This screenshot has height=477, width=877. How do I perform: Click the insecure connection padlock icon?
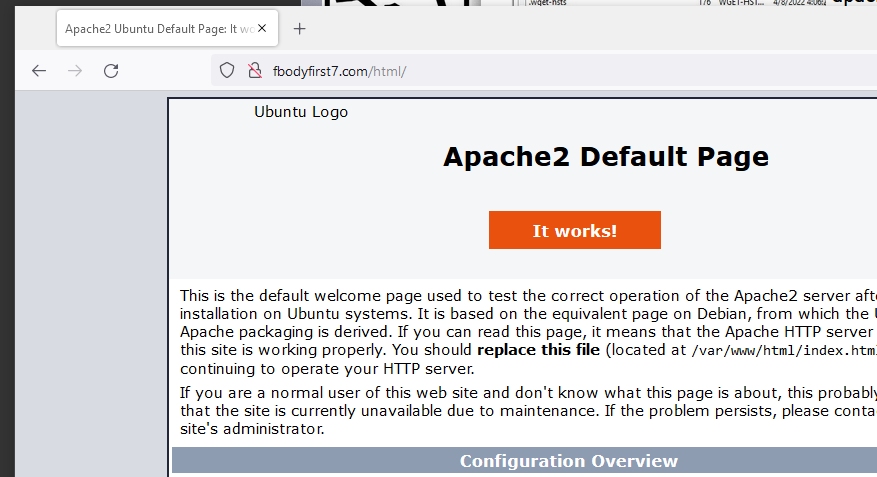tap(255, 70)
